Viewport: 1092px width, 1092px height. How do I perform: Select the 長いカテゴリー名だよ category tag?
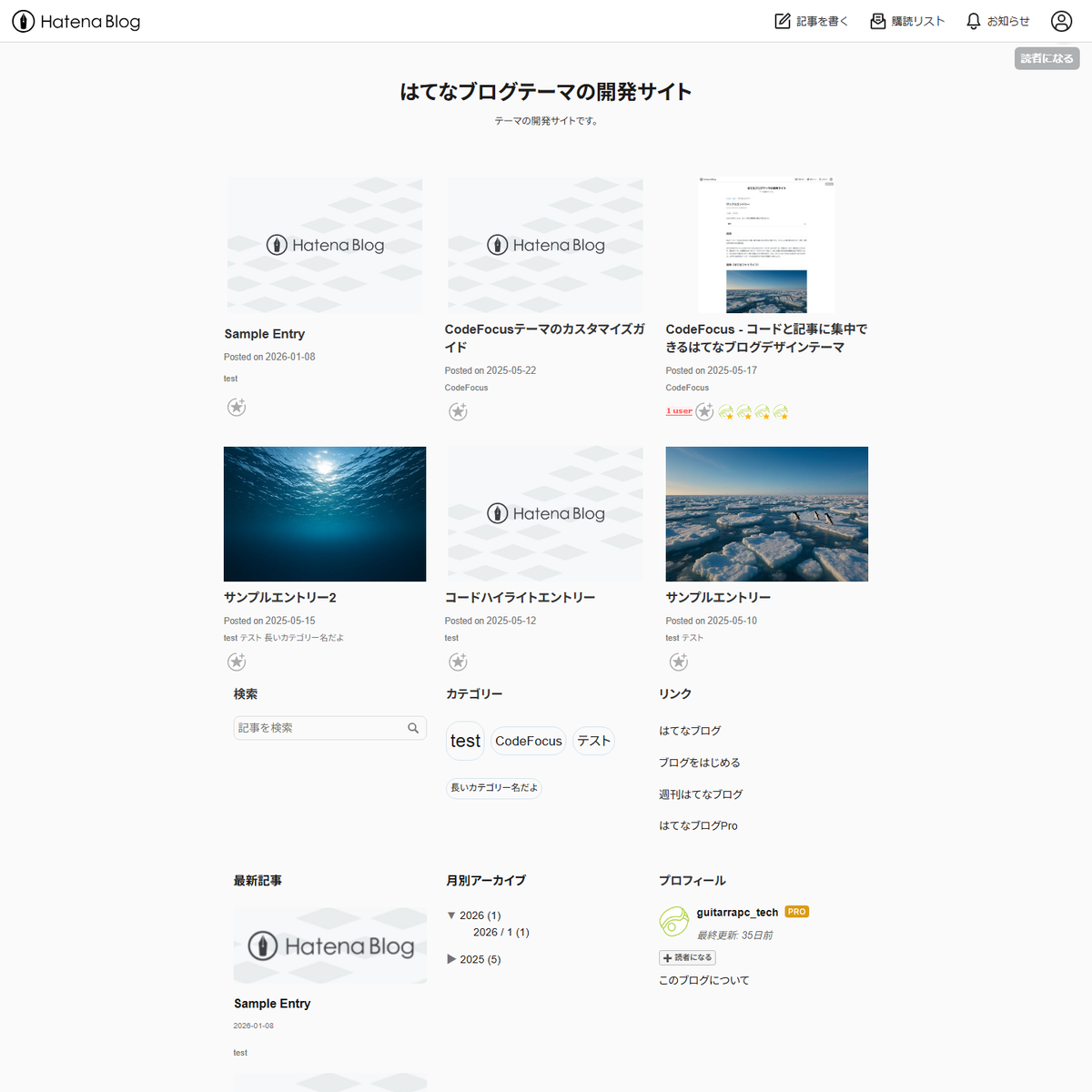(494, 788)
